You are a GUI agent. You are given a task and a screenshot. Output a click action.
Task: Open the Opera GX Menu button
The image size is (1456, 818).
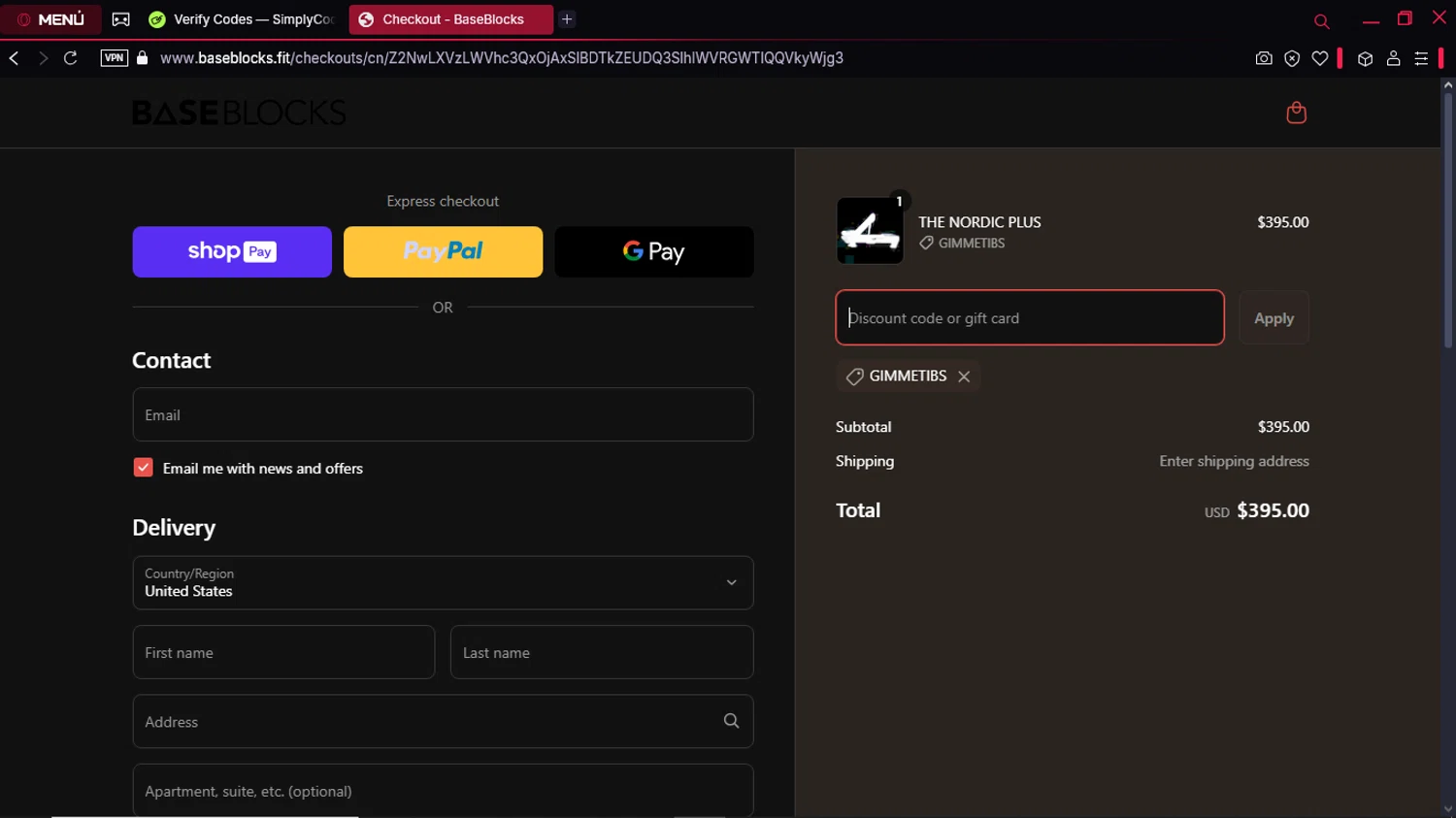tap(50, 19)
